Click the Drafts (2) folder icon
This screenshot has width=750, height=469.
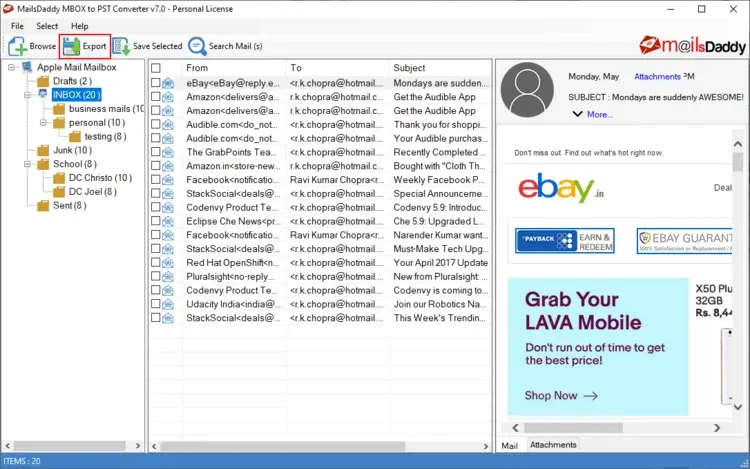pyautogui.click(x=44, y=81)
